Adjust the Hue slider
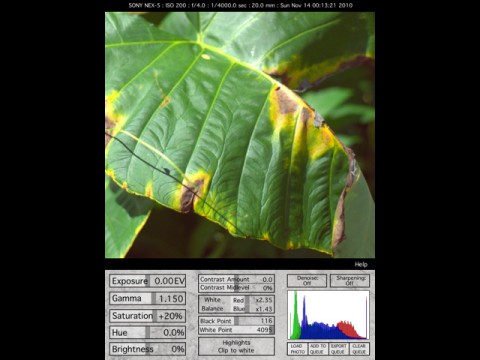Screen dimensions: 480x360 pyautogui.click(x=148, y=332)
